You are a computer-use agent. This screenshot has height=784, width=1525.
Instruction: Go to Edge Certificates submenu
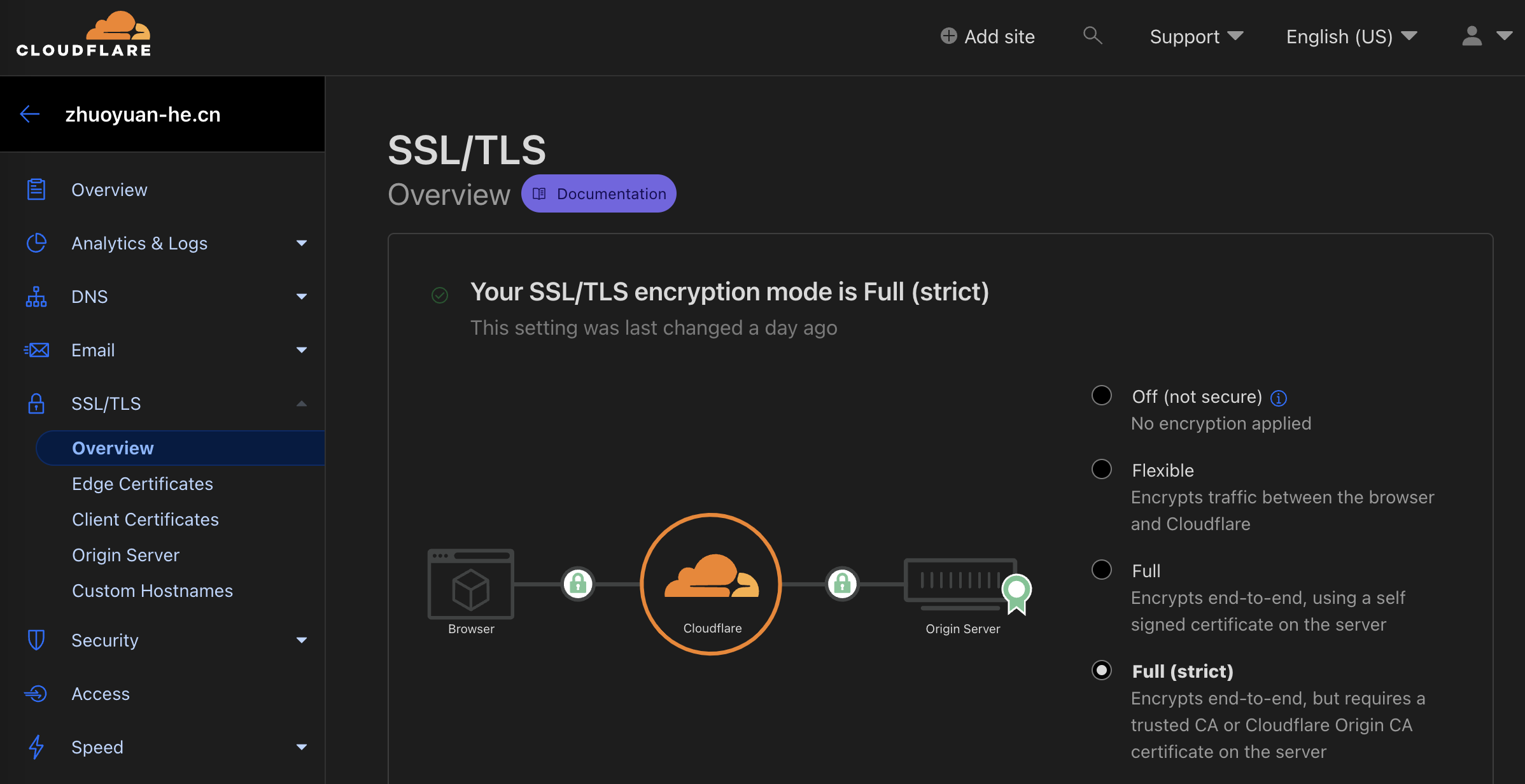[x=143, y=484]
